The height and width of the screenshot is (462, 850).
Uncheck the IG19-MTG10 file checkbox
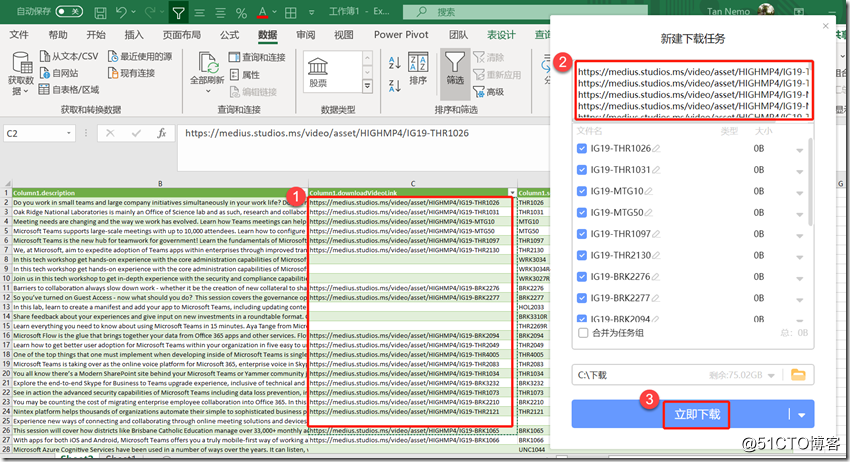coord(582,191)
